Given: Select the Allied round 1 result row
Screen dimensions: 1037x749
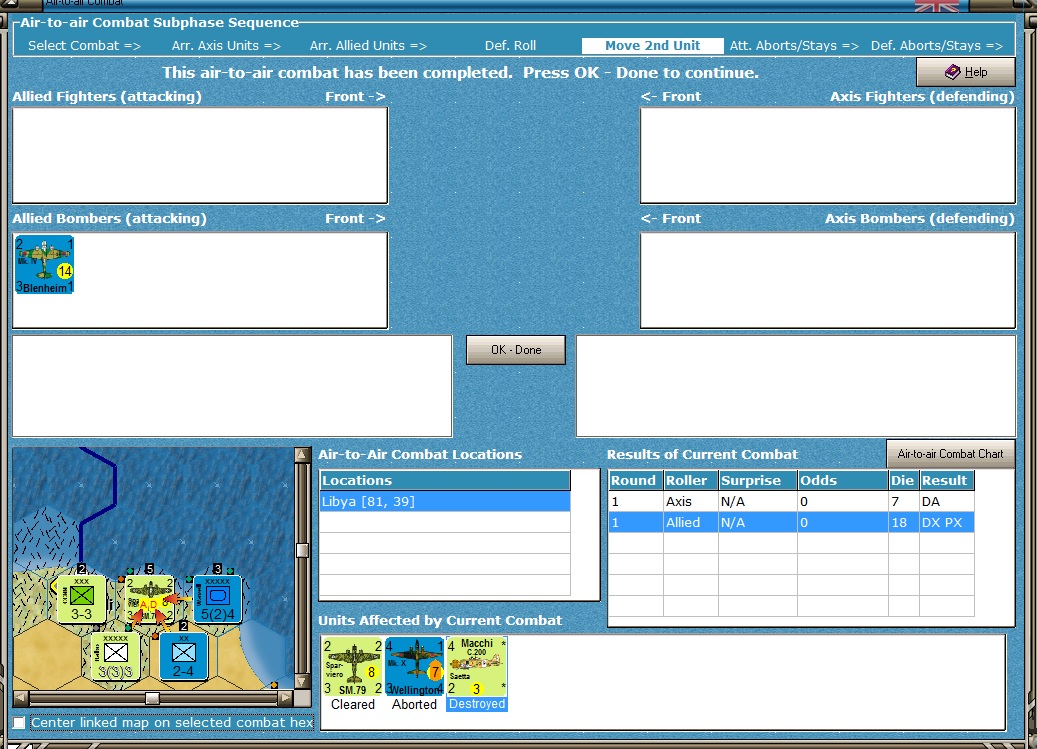Looking at the screenshot, I should tap(791, 522).
